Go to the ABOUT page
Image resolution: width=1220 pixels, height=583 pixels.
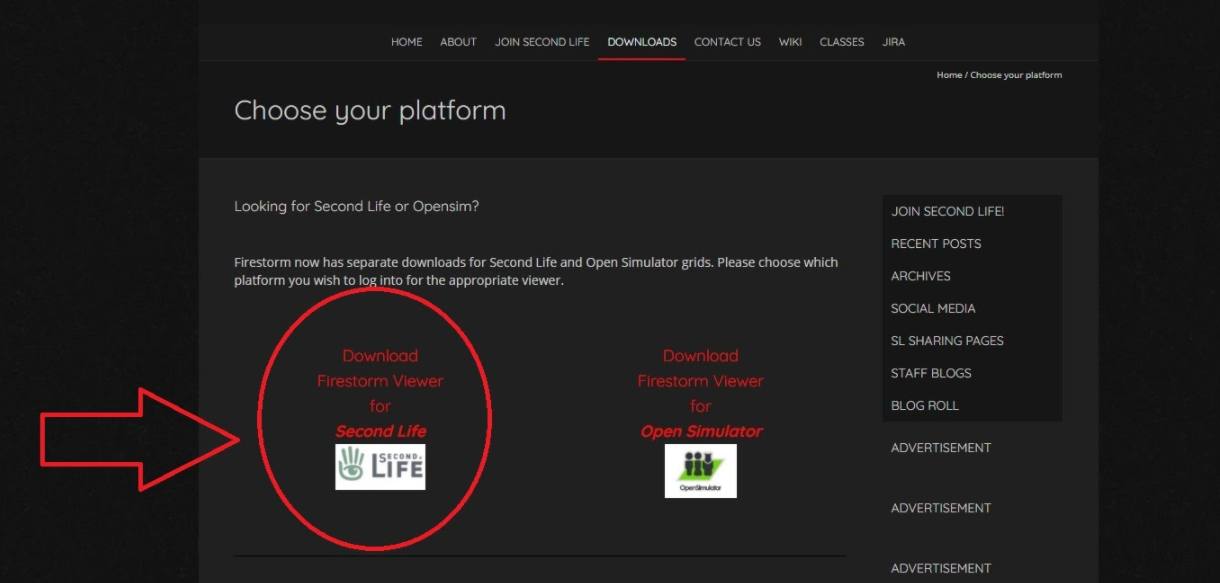click(x=458, y=42)
